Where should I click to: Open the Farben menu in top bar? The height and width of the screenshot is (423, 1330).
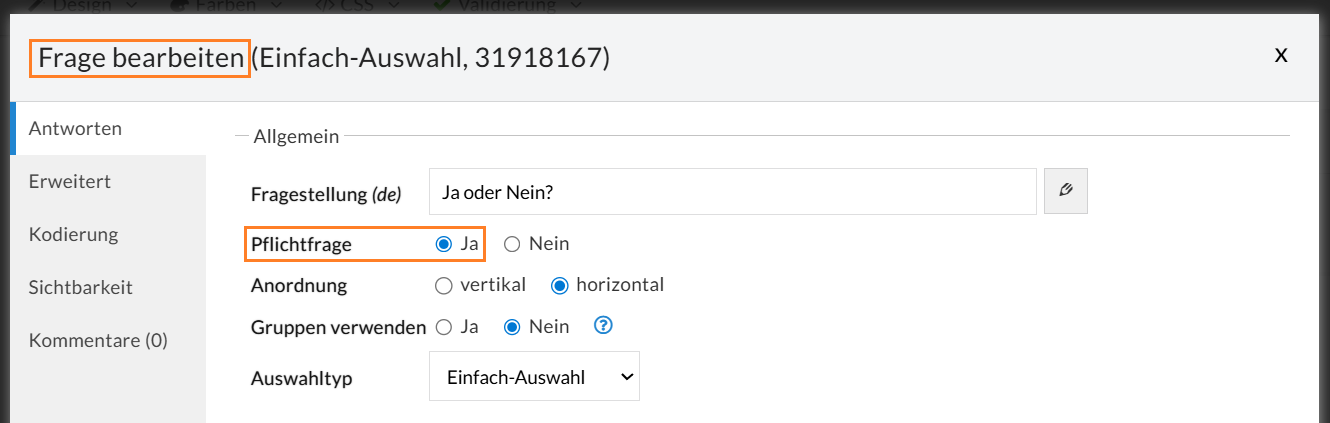point(226,5)
